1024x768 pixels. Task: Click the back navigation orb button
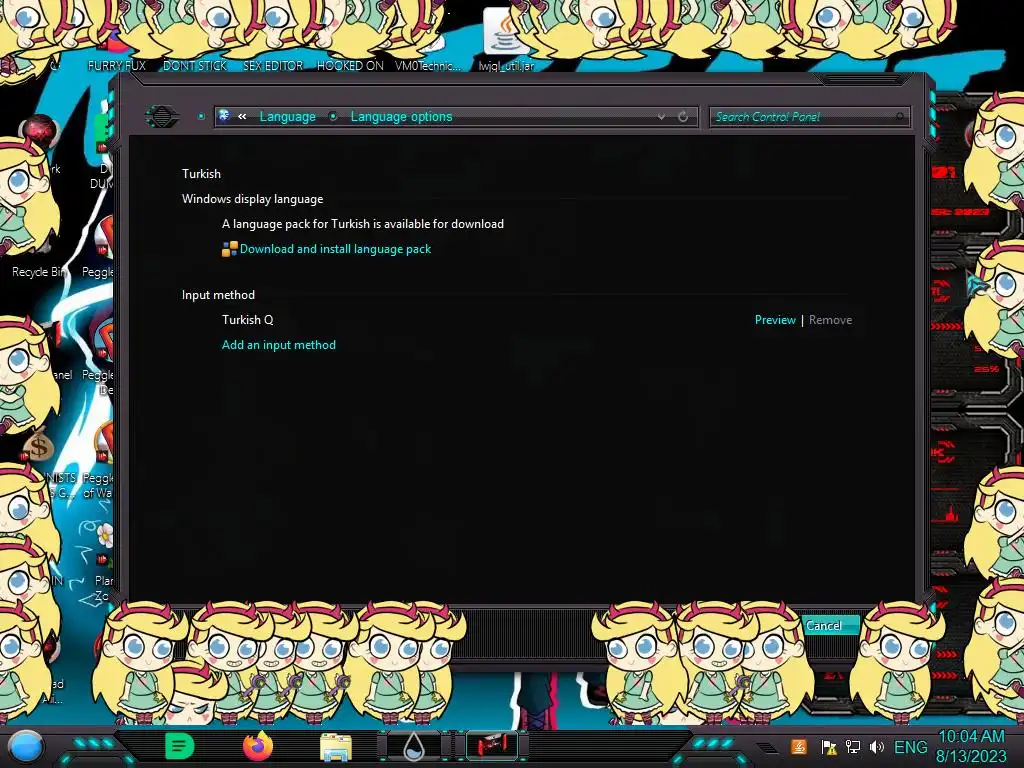click(x=162, y=116)
